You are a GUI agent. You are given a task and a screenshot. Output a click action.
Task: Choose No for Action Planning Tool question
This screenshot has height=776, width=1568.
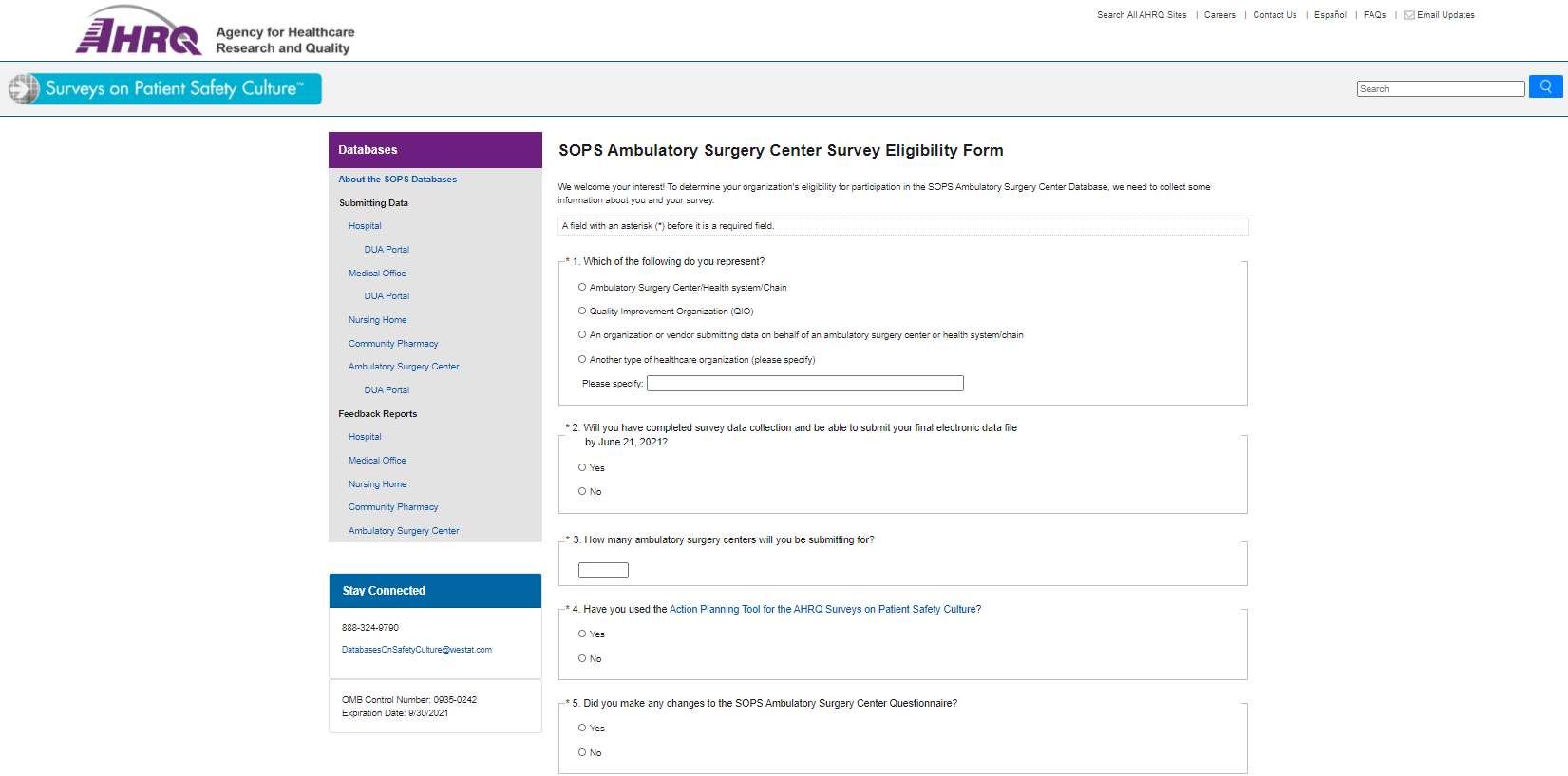[x=582, y=658]
